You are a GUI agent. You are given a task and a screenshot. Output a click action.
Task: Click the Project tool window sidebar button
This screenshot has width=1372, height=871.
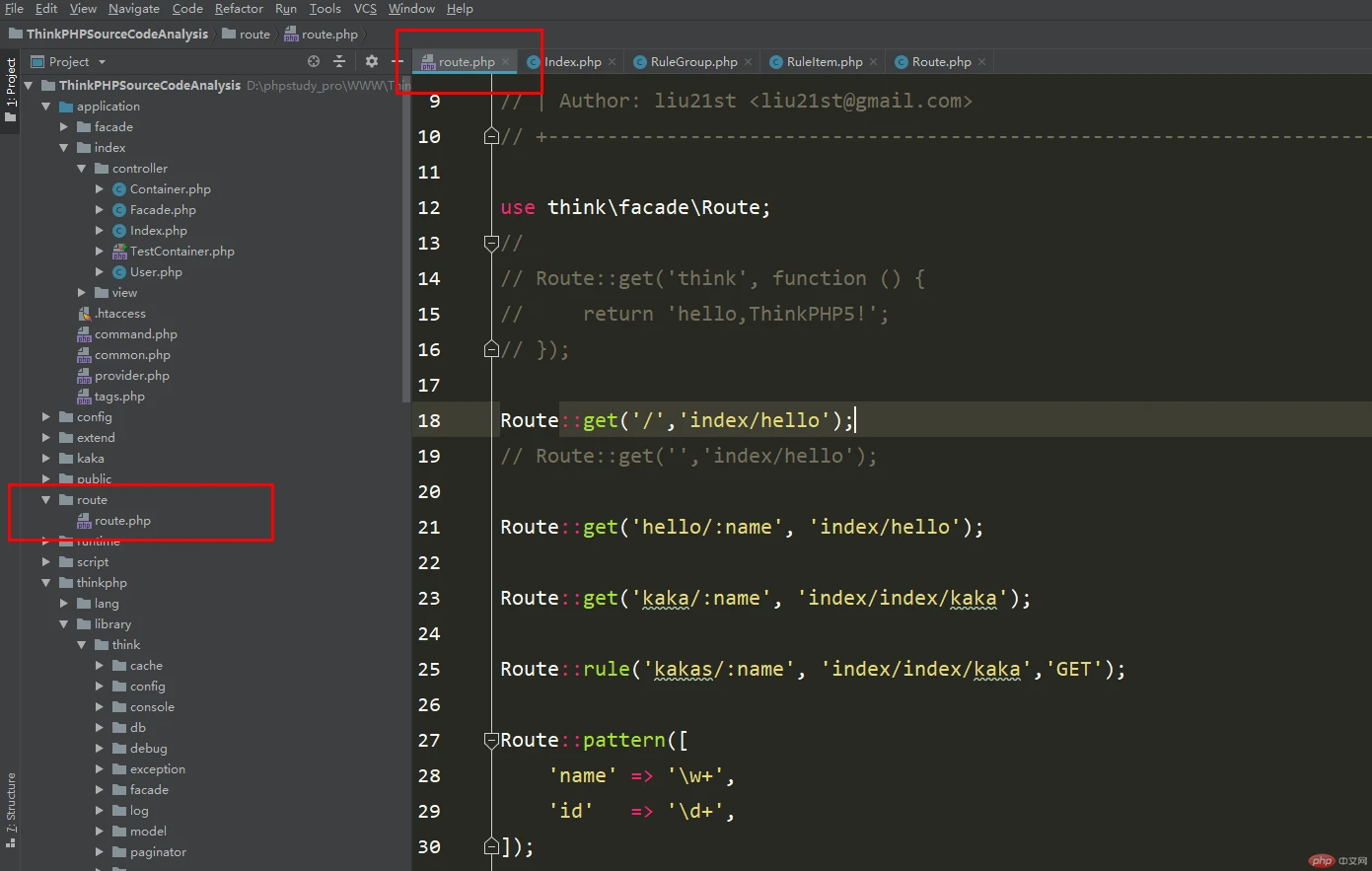(11, 89)
